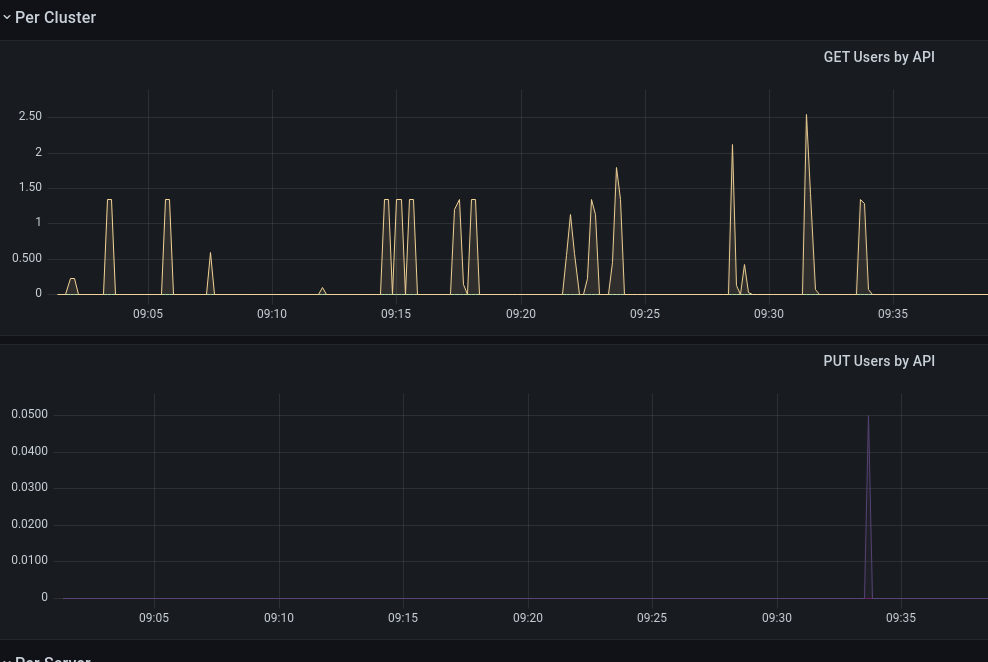Click the small GET Users bump near 09:12
This screenshot has height=662, width=988.
tap(322, 290)
